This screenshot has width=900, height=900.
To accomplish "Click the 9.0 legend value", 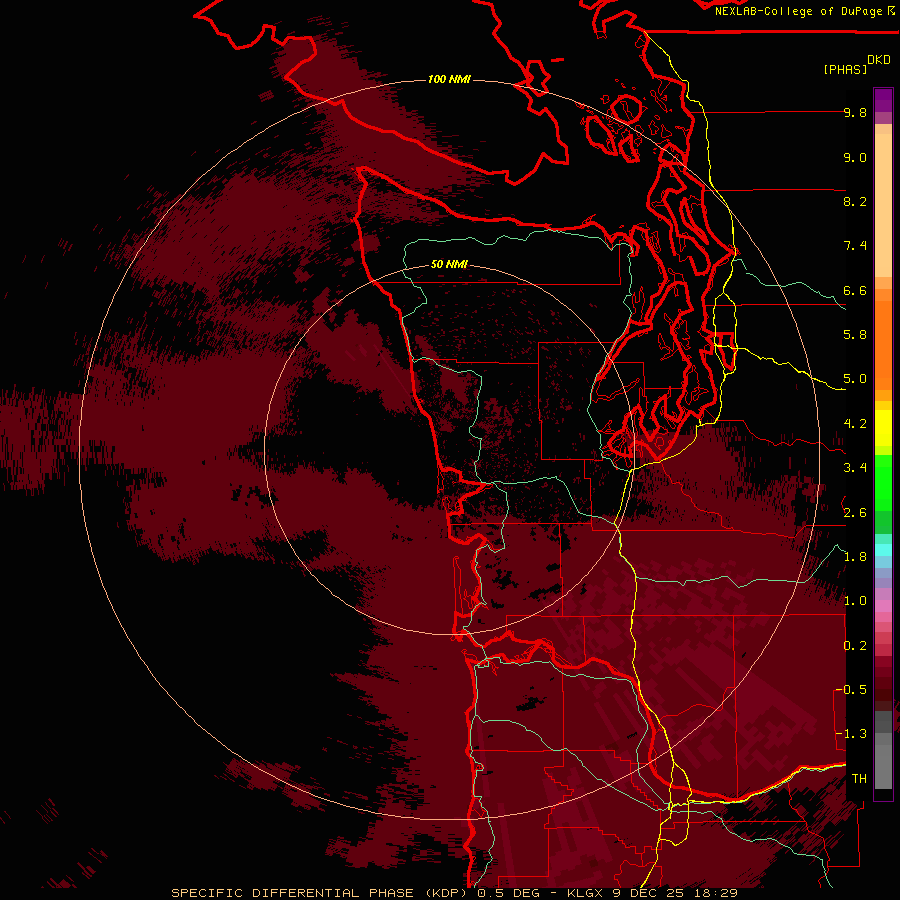I will (x=855, y=157).
